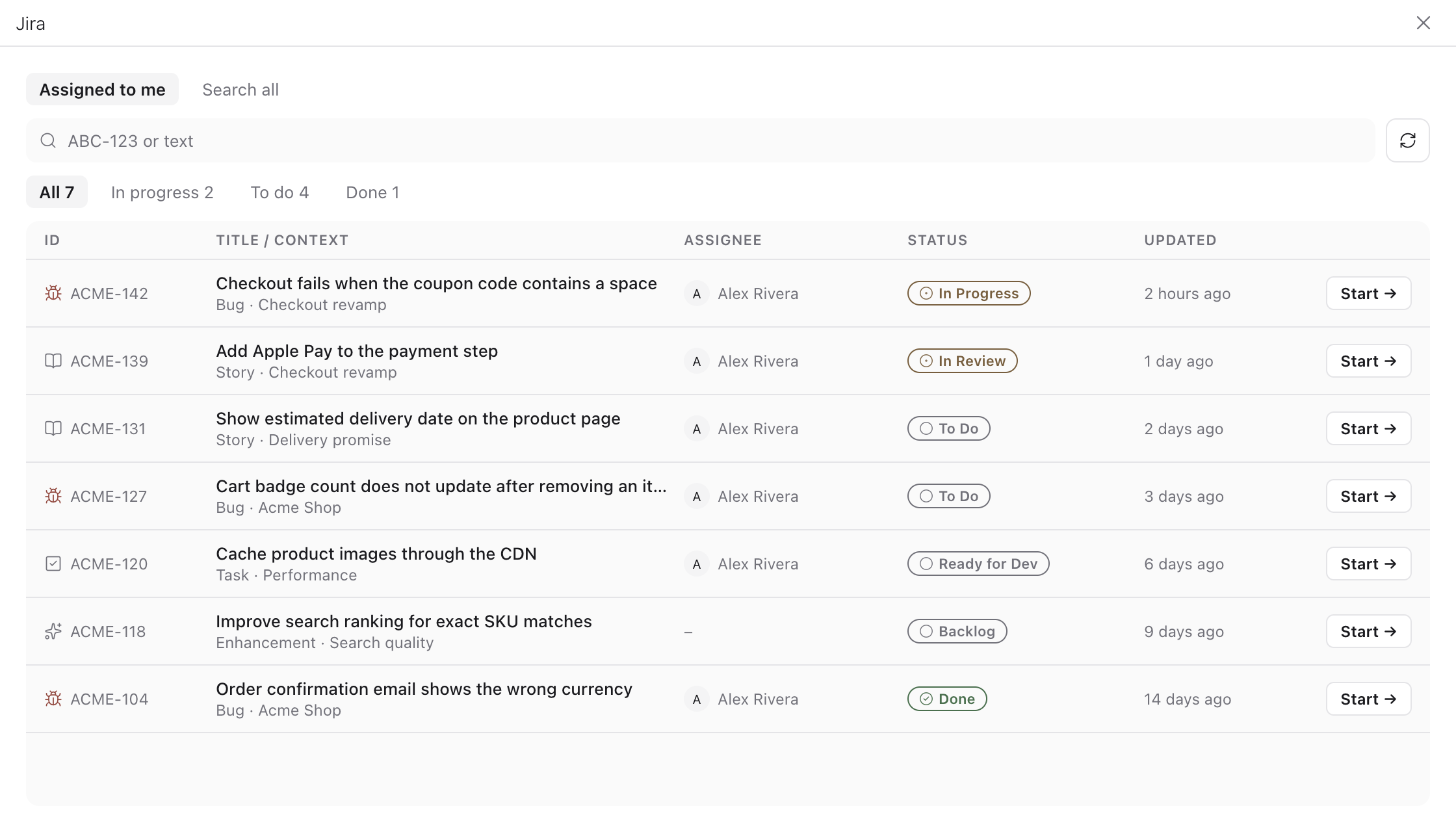Click title Improve search ranking for exact SKU matches
Image resolution: width=1456 pixels, height=832 pixels.
404,621
